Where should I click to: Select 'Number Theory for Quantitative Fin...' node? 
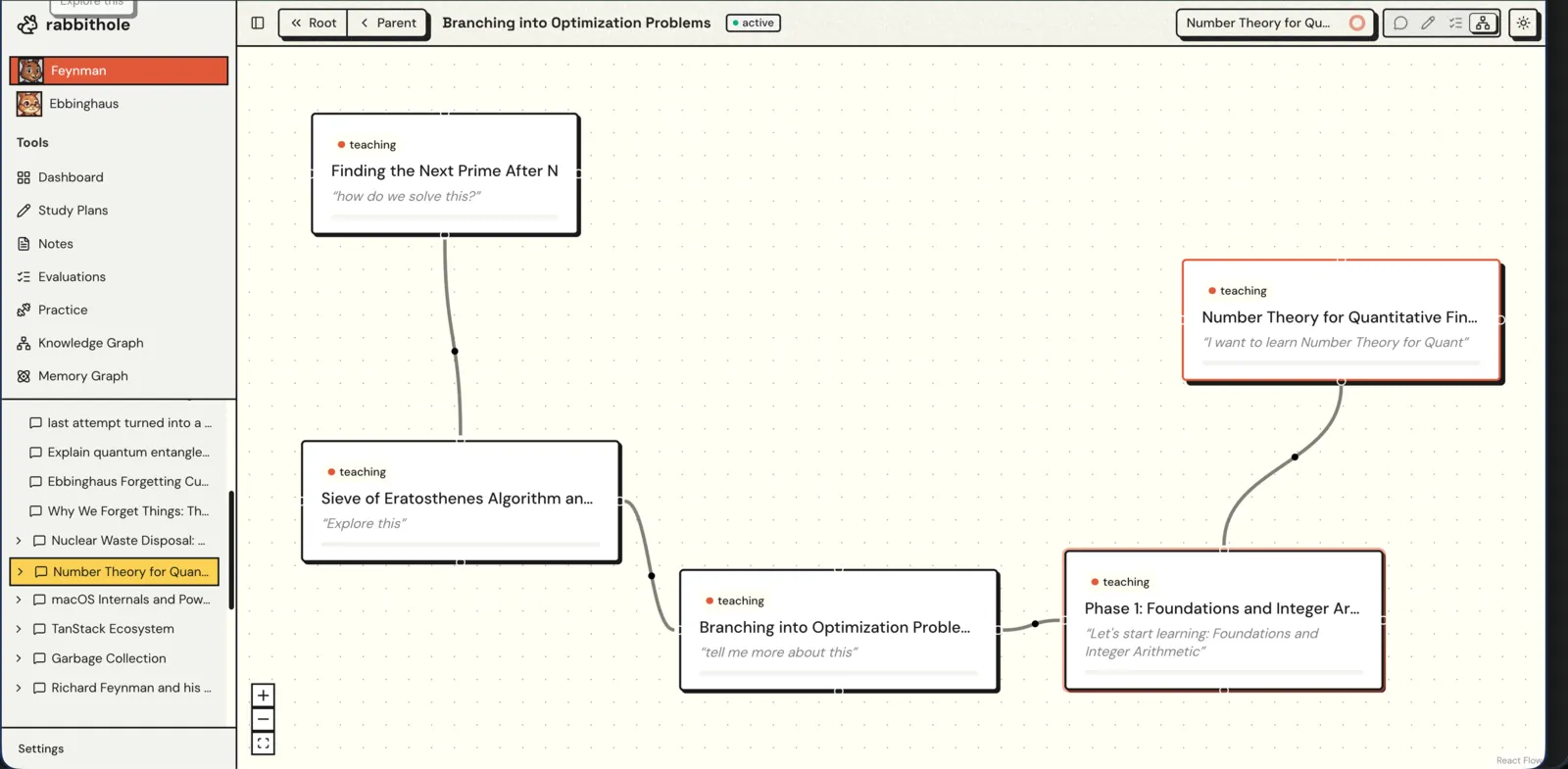(x=1341, y=320)
